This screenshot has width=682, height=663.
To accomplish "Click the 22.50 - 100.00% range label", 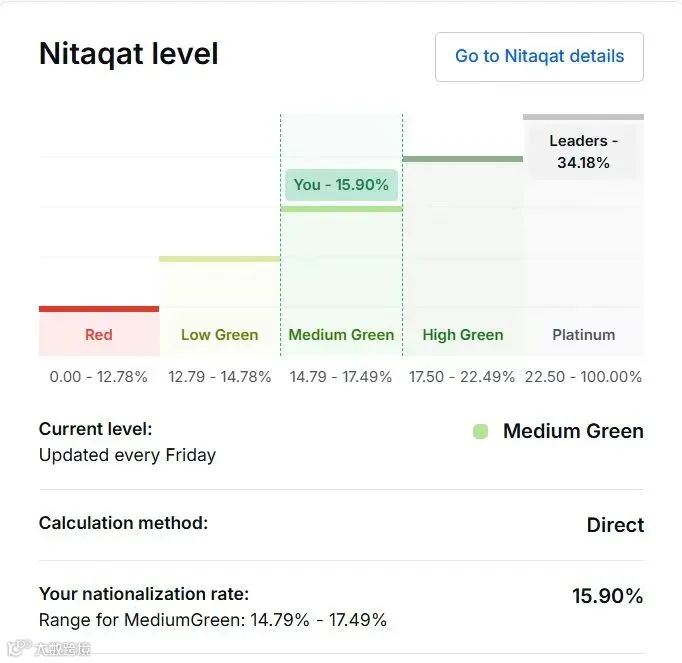I will click(x=583, y=377).
